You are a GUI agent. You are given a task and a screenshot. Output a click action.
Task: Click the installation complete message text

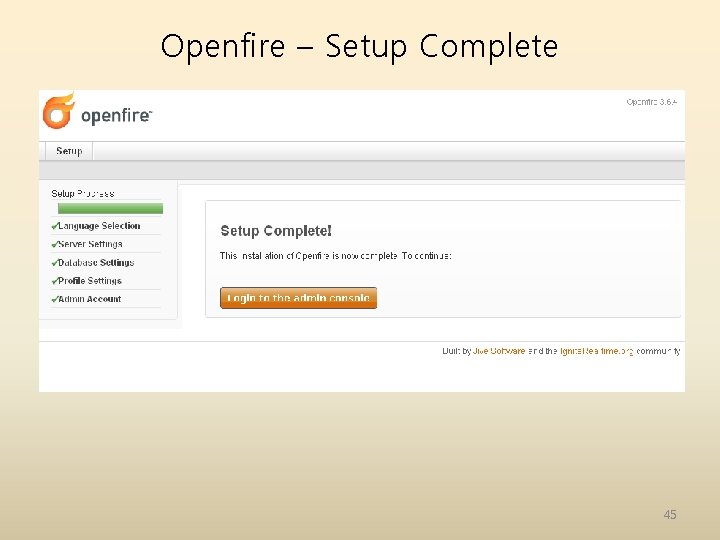[x=336, y=256]
